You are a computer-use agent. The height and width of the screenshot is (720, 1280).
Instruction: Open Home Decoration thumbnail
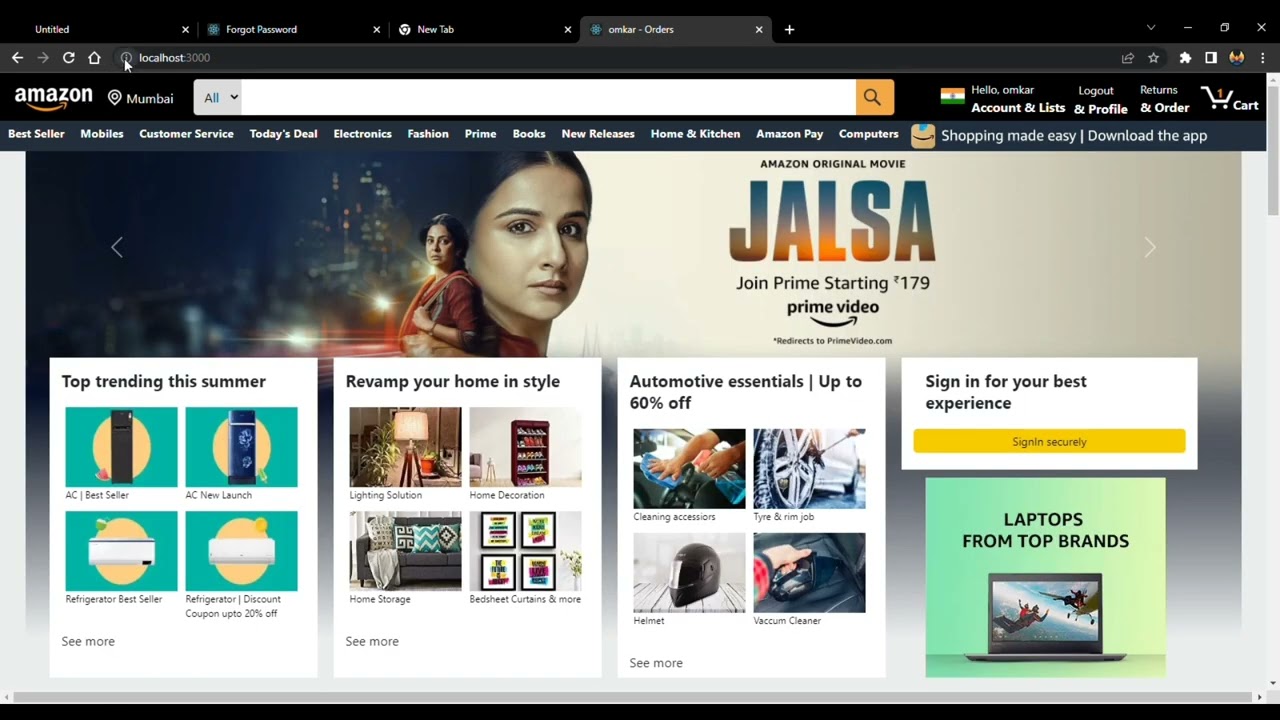coord(525,447)
